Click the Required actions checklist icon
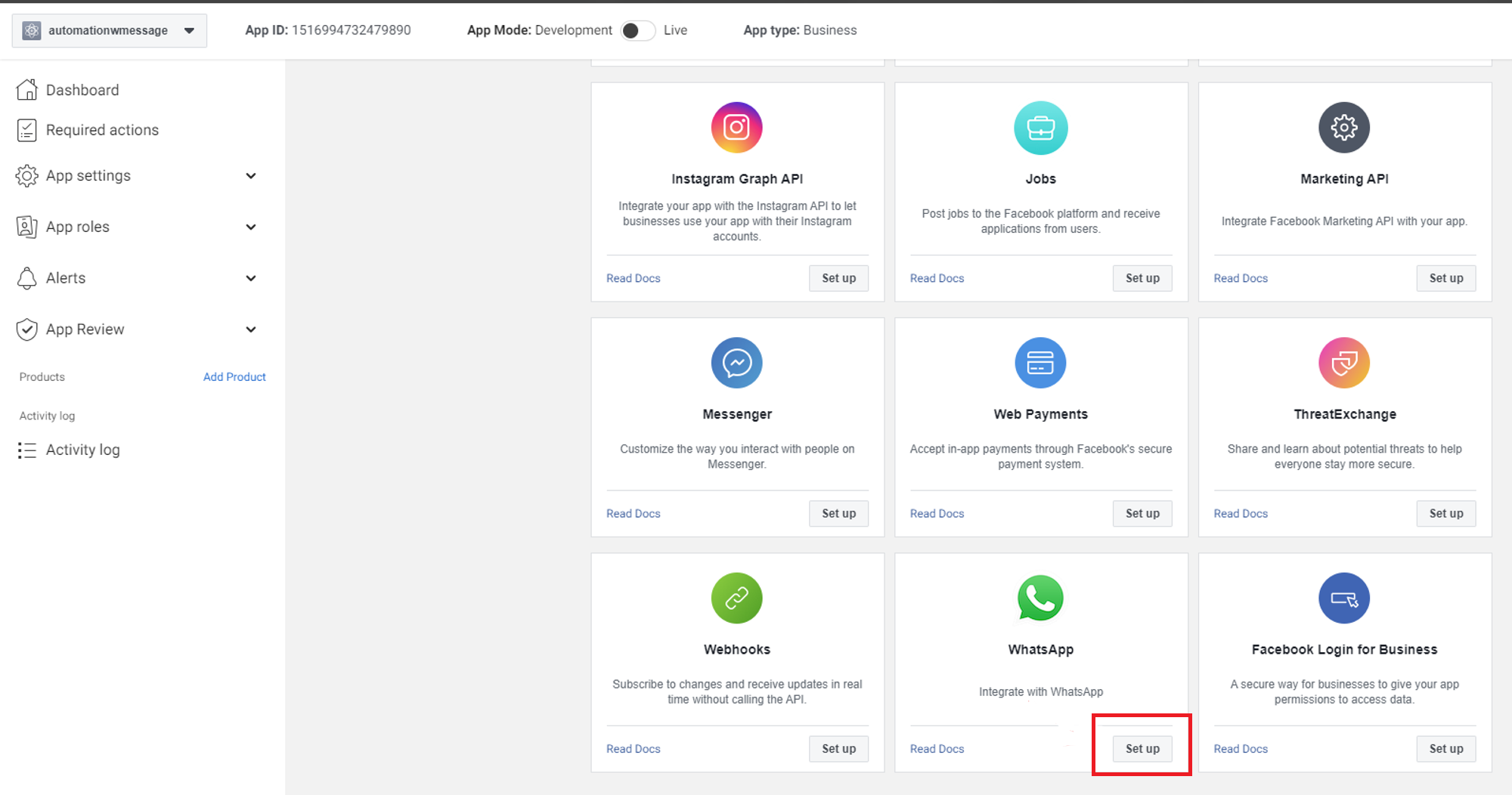1512x795 pixels. tap(26, 130)
